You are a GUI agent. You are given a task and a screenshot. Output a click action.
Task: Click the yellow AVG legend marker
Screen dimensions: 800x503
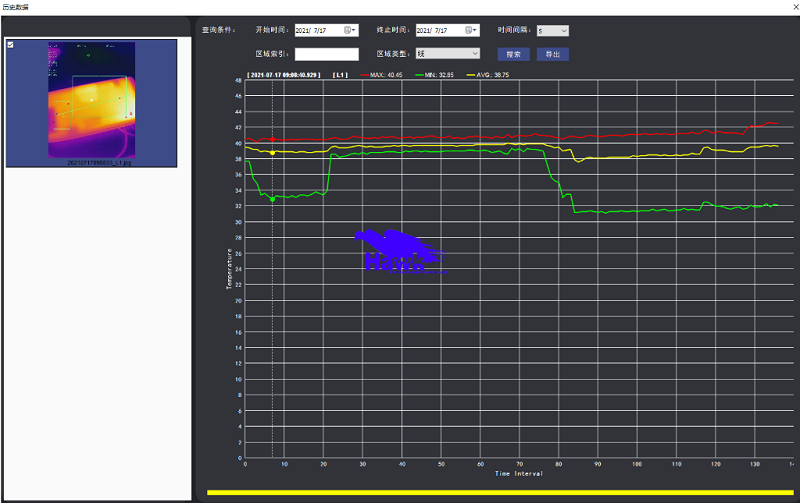click(x=470, y=75)
